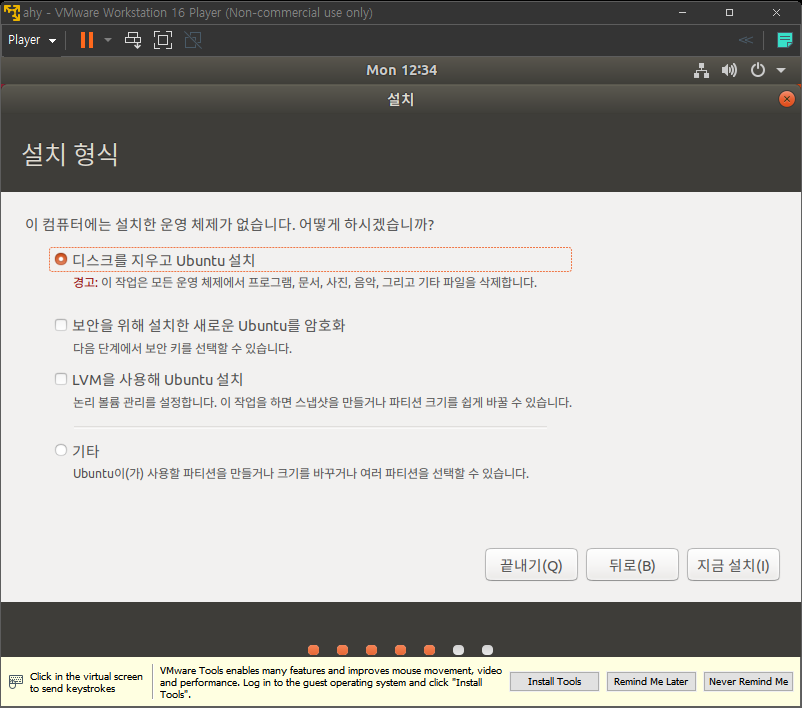Click the 설치 형식 heading
The height and width of the screenshot is (708, 802).
click(x=71, y=154)
